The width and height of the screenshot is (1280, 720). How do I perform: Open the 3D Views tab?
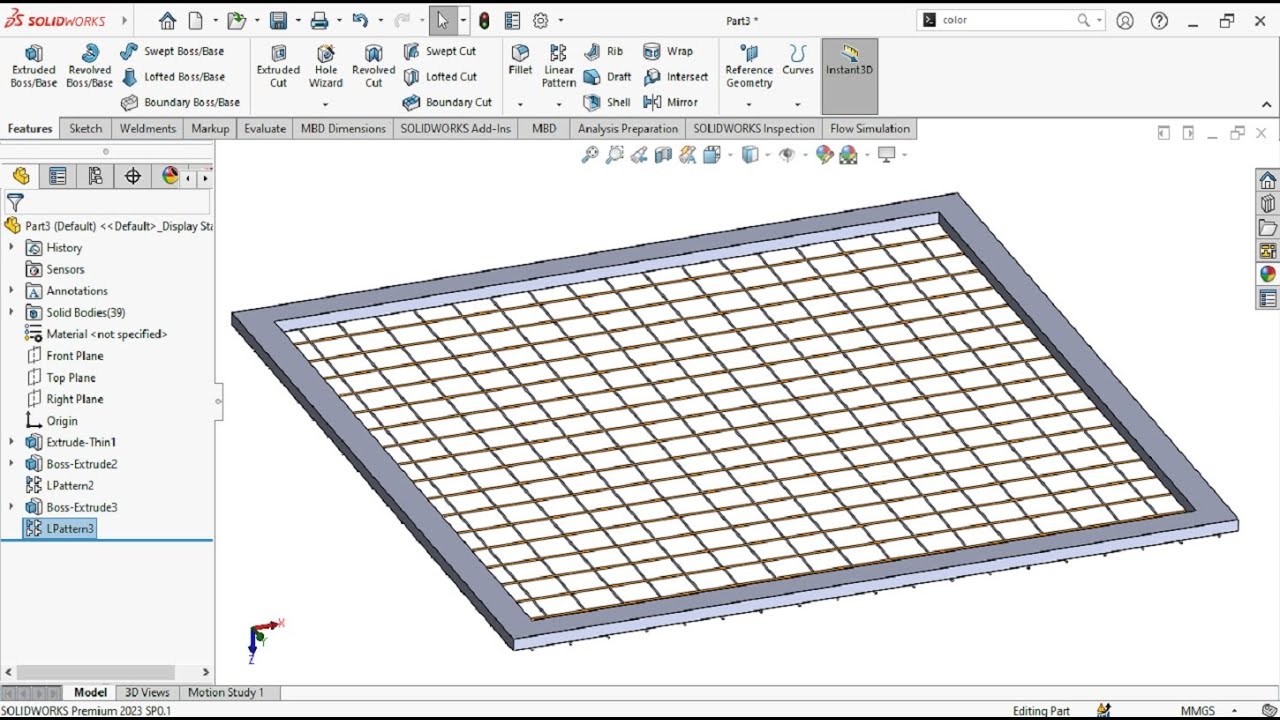(147, 692)
